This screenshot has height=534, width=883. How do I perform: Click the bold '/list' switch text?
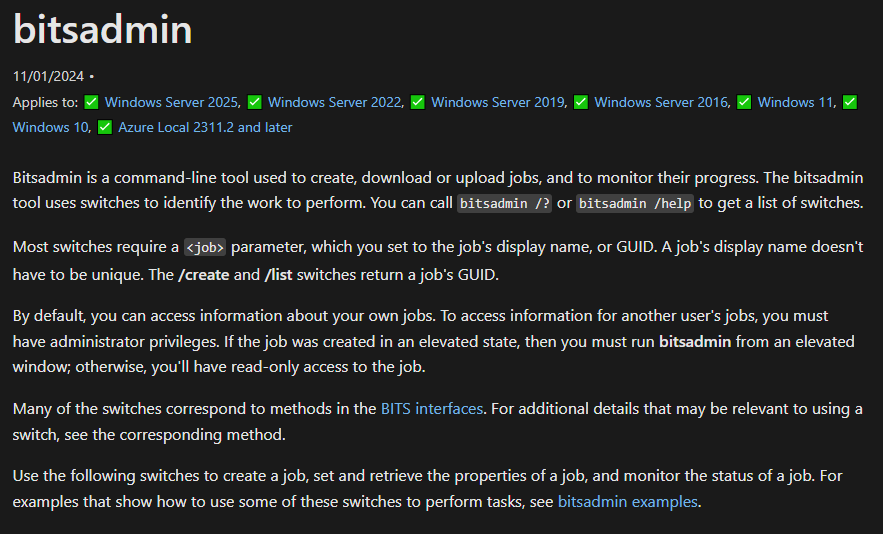(x=279, y=275)
